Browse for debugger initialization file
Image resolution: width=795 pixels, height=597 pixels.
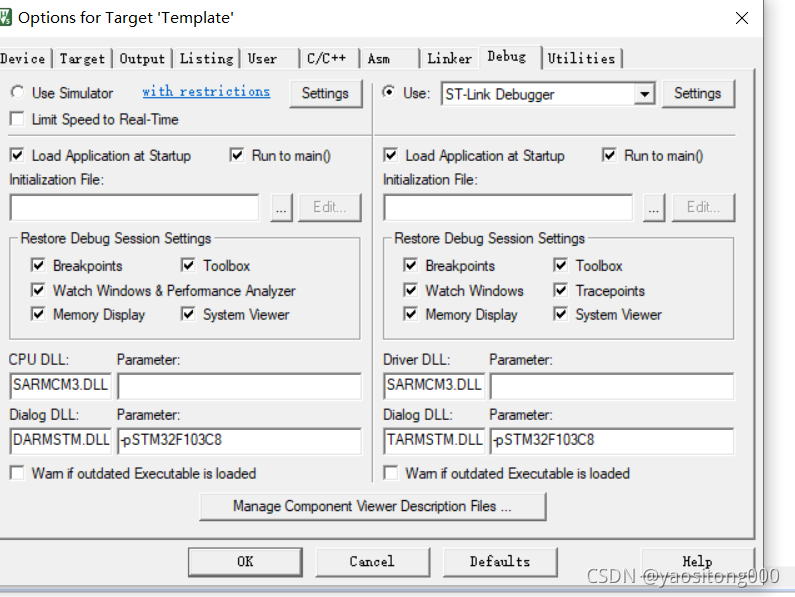(654, 207)
